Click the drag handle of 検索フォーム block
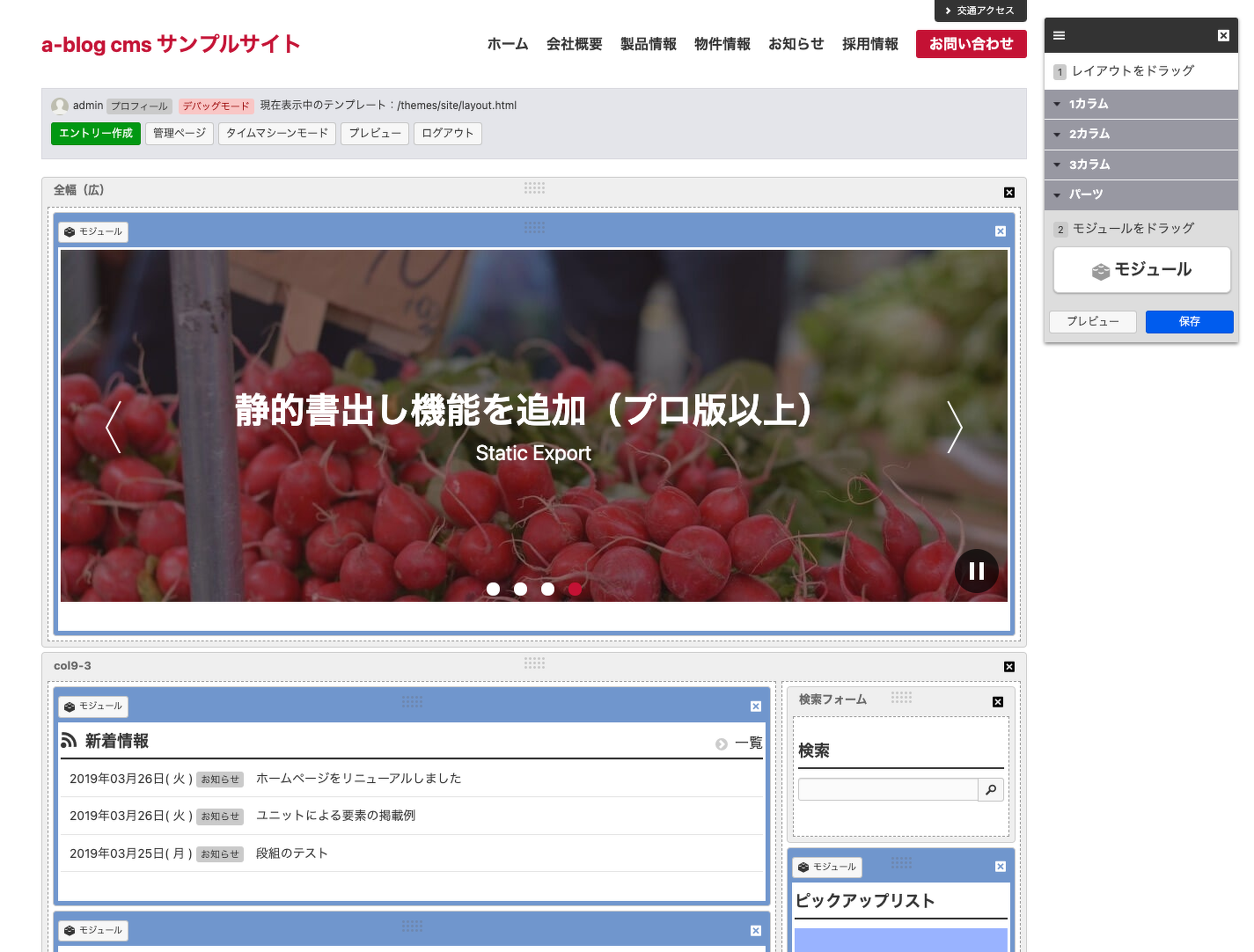1254x952 pixels. 901,698
